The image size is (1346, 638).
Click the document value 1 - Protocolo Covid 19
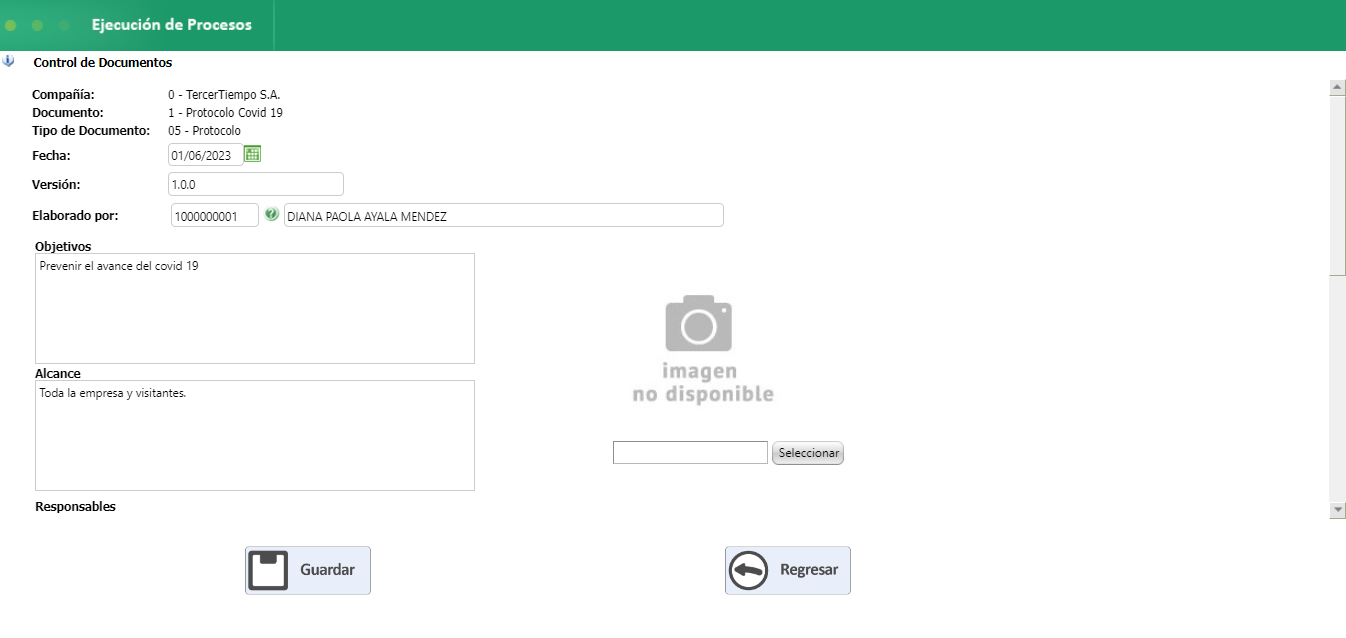(225, 113)
